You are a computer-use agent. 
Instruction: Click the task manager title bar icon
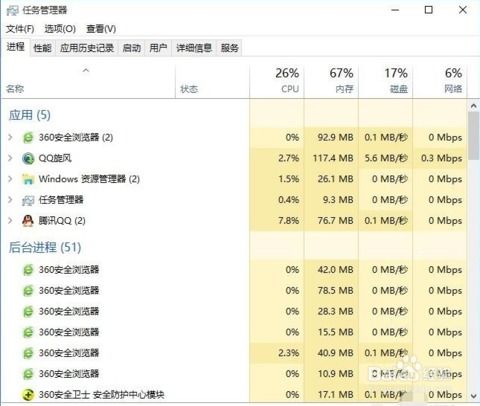12,10
